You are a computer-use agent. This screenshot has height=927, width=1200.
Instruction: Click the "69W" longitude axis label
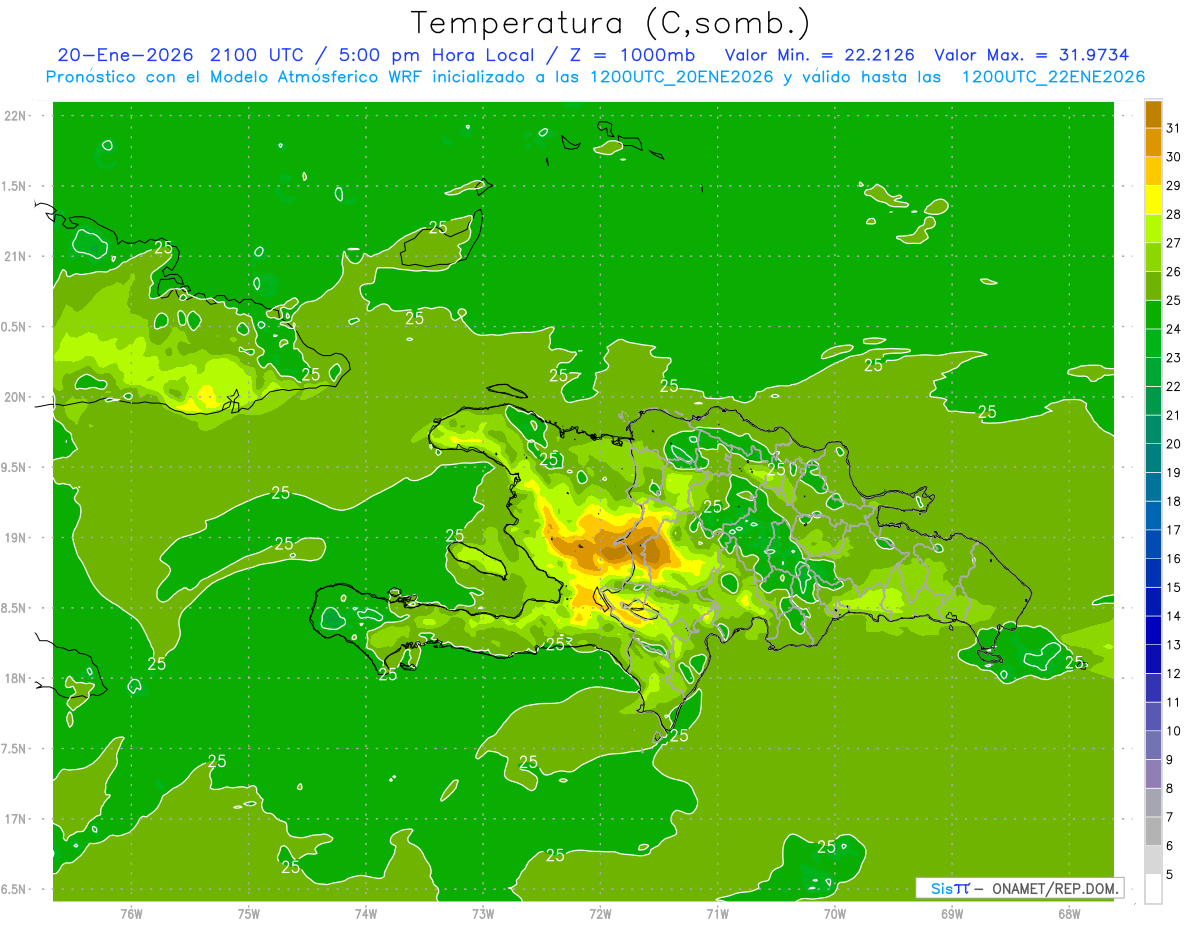[952, 914]
